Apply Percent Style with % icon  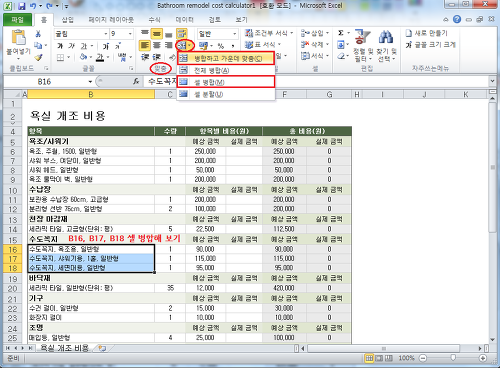(221, 46)
